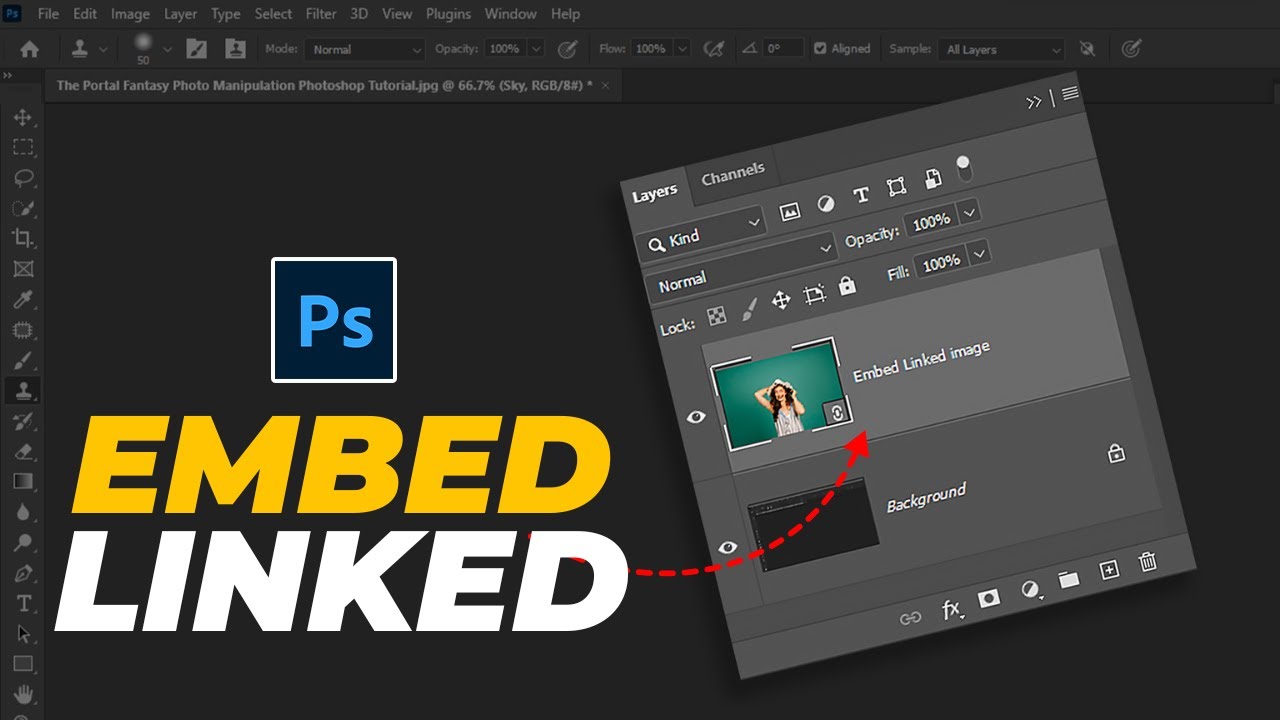The image size is (1280, 720).
Task: Open the Window menu
Action: tap(509, 14)
